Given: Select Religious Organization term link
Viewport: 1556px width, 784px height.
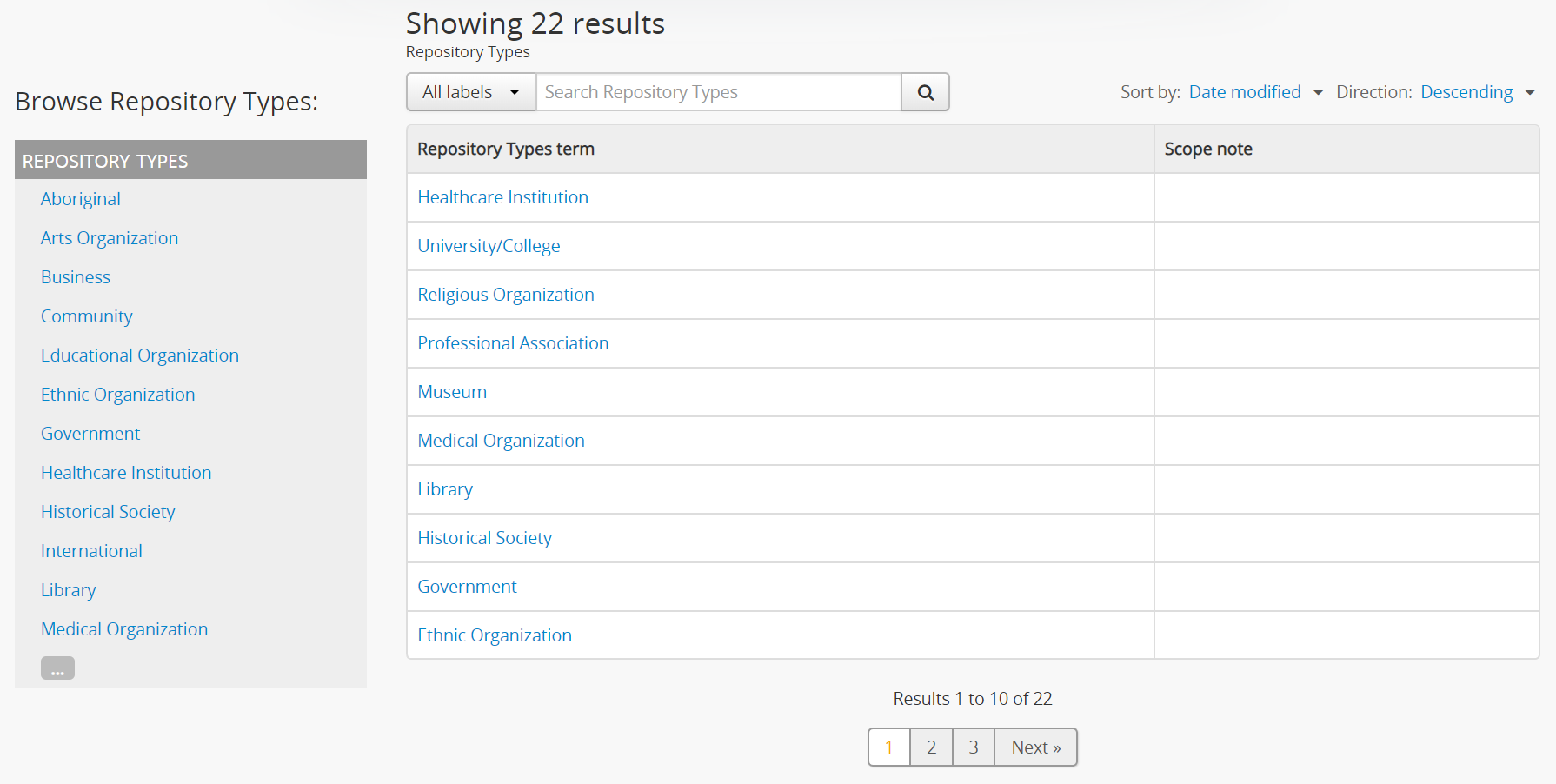Looking at the screenshot, I should tap(506, 295).
